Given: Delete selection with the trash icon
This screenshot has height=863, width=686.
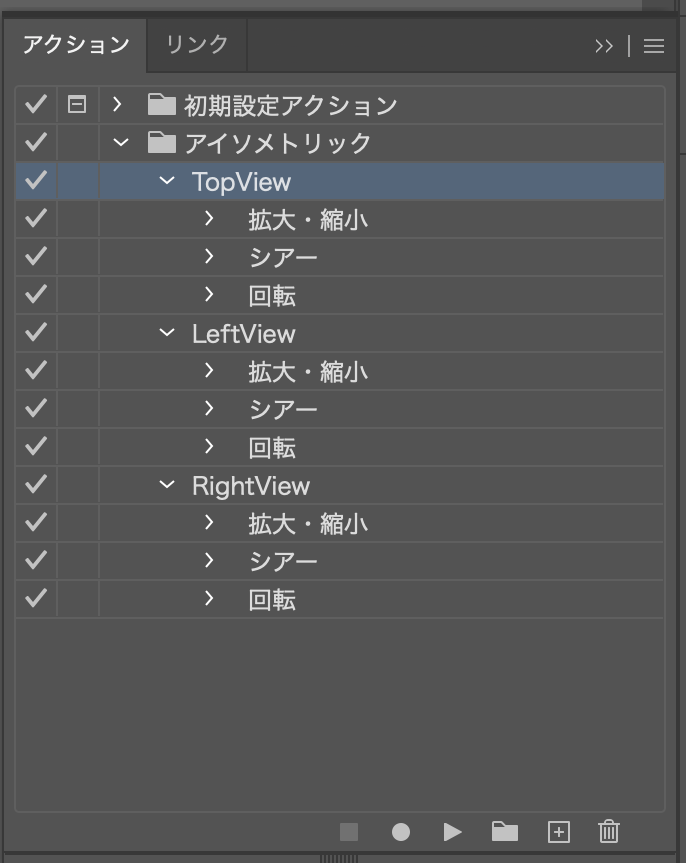Looking at the screenshot, I should coord(609,832).
